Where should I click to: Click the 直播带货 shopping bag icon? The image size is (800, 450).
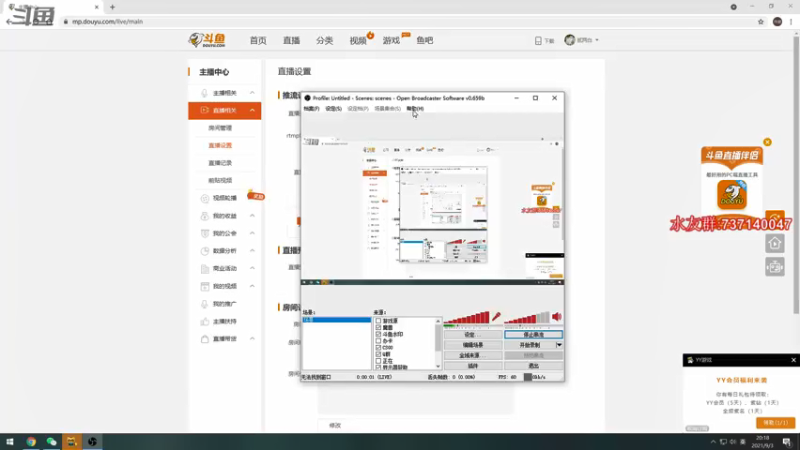point(205,339)
